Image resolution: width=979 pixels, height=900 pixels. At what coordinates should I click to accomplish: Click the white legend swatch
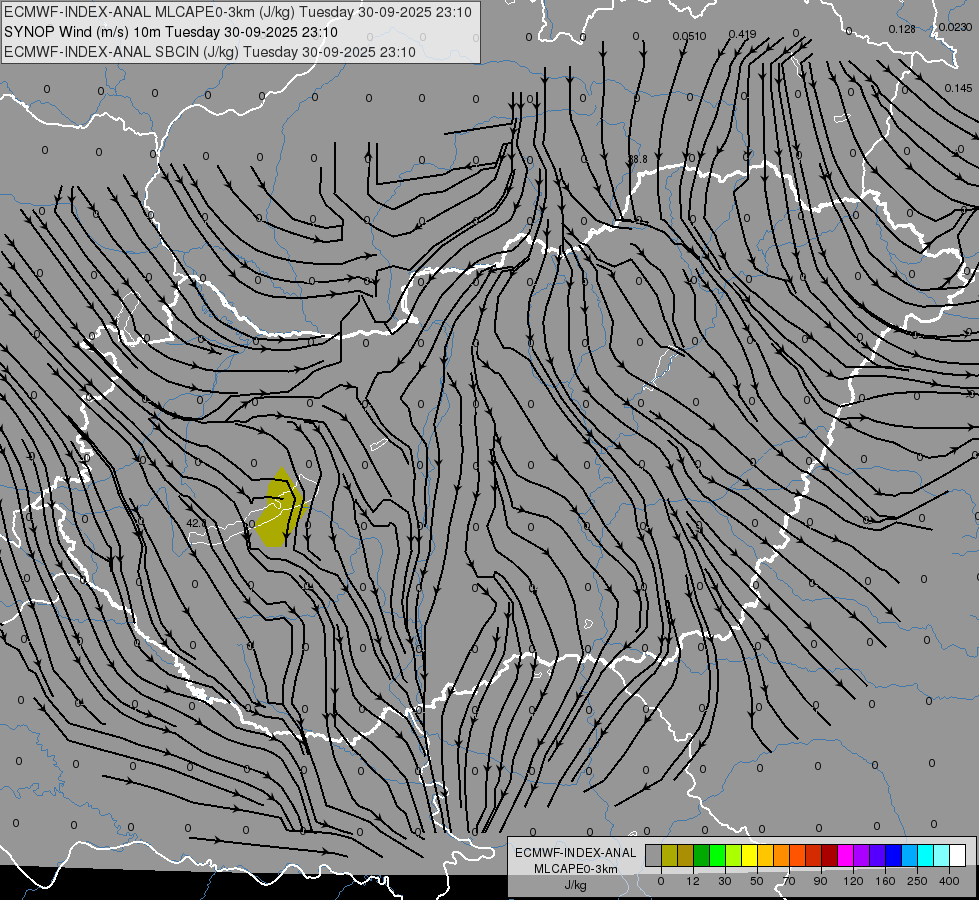point(958,855)
